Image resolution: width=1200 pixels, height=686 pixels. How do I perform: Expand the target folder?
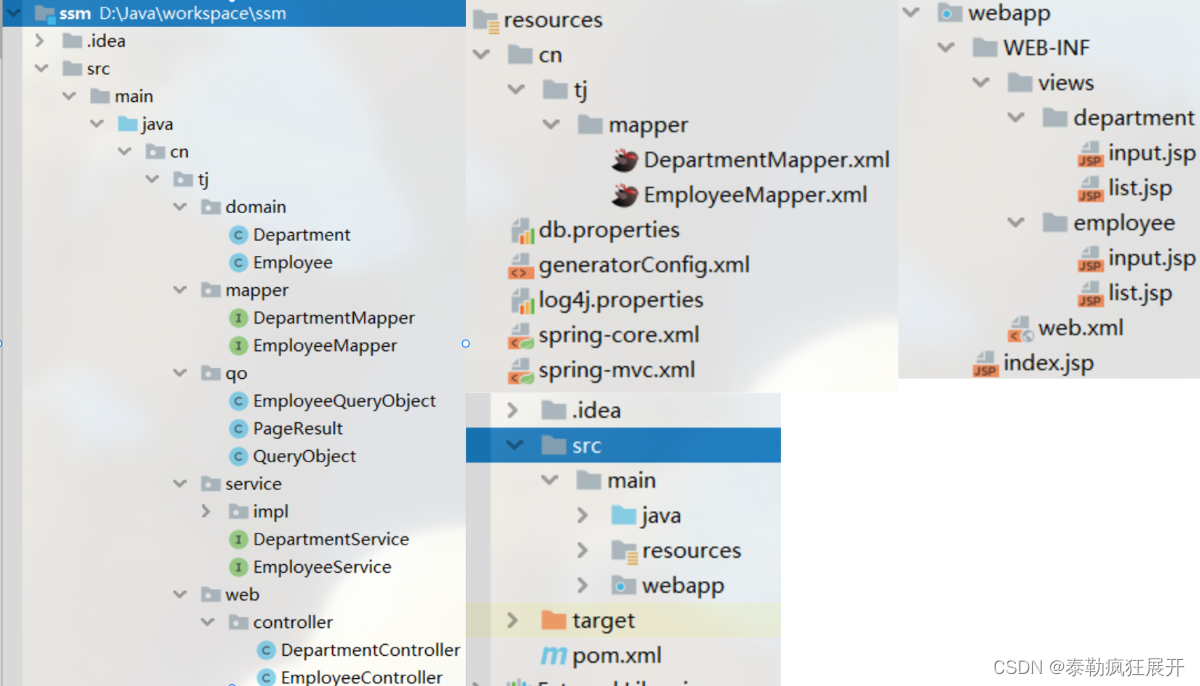513,621
